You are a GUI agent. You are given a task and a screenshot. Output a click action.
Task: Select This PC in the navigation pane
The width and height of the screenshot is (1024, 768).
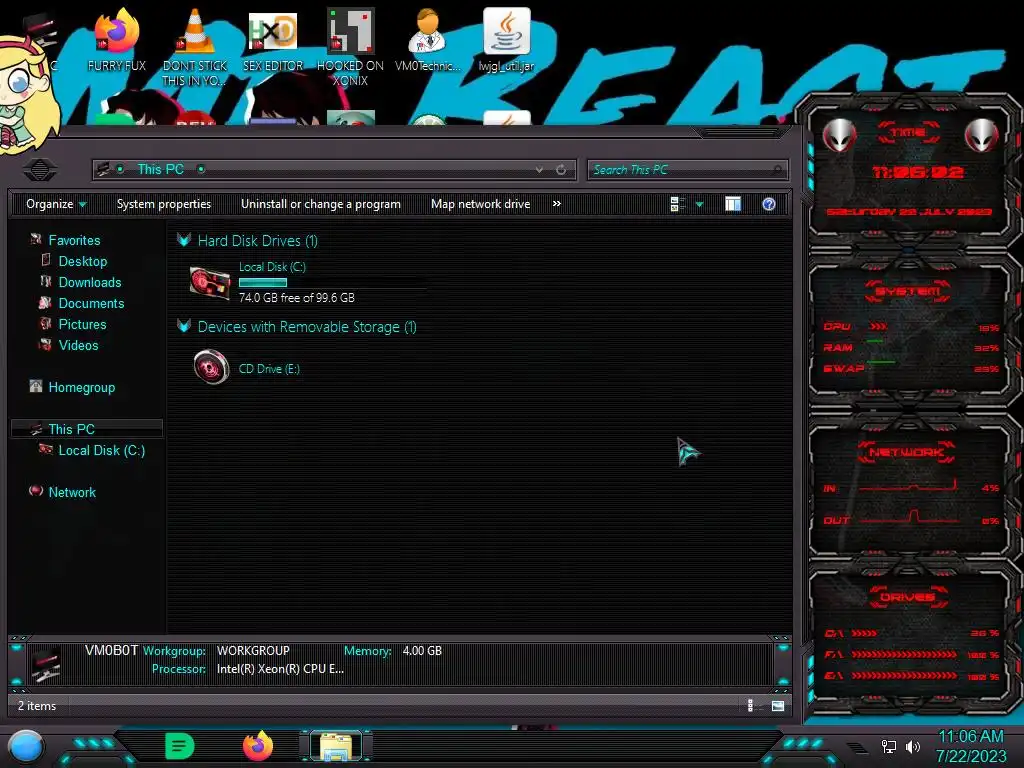86,428
